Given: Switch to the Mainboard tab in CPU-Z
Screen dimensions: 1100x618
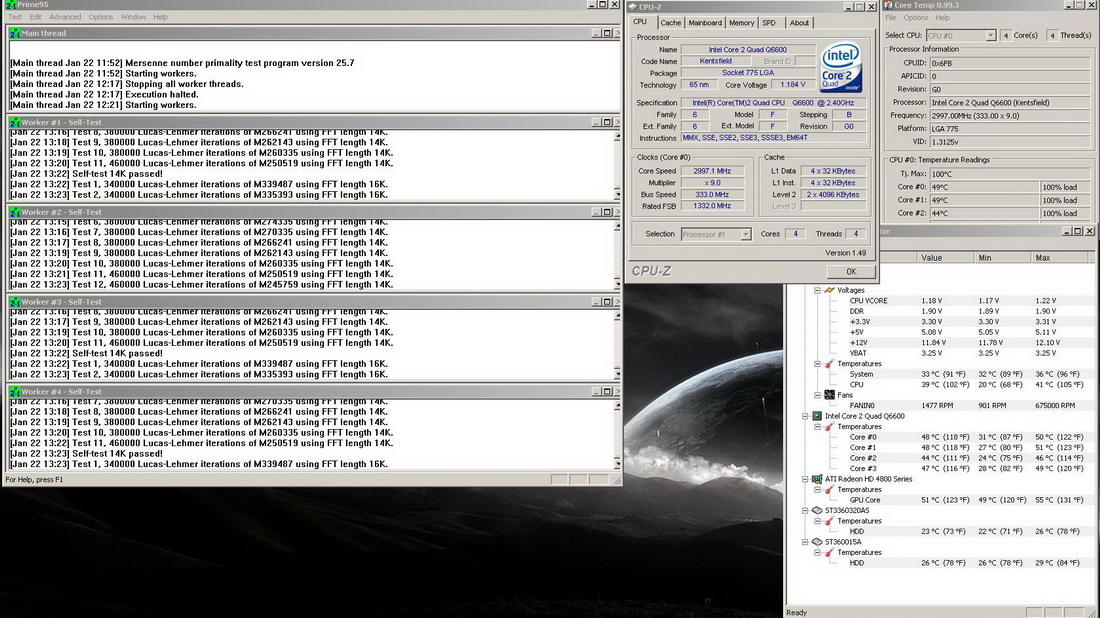Looking at the screenshot, I should (704, 23).
